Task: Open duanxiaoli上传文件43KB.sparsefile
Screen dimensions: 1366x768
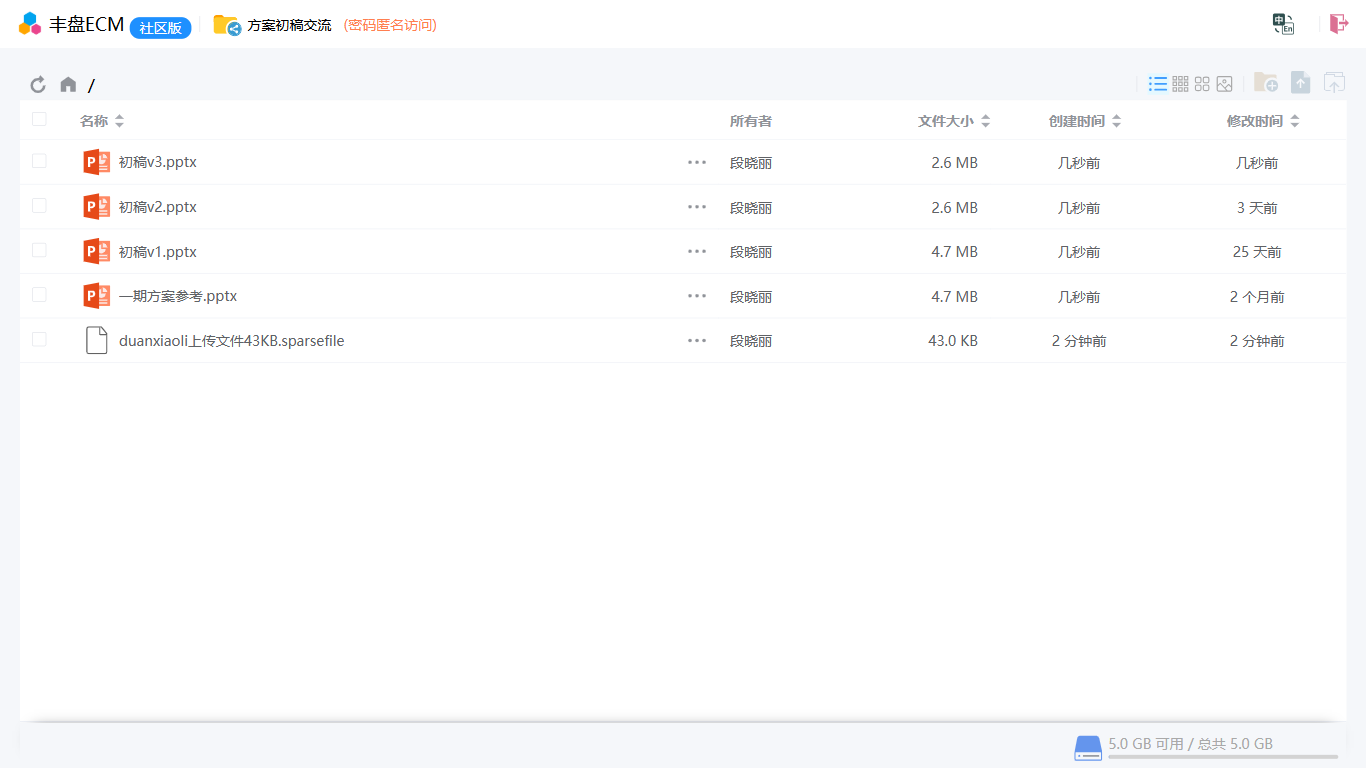Action: pyautogui.click(x=232, y=341)
